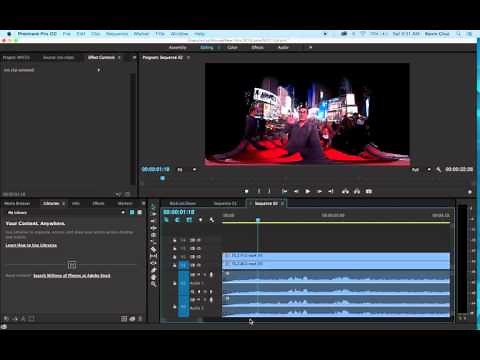Open the Effects workspace
This screenshot has width=480, height=360.
coord(257,48)
